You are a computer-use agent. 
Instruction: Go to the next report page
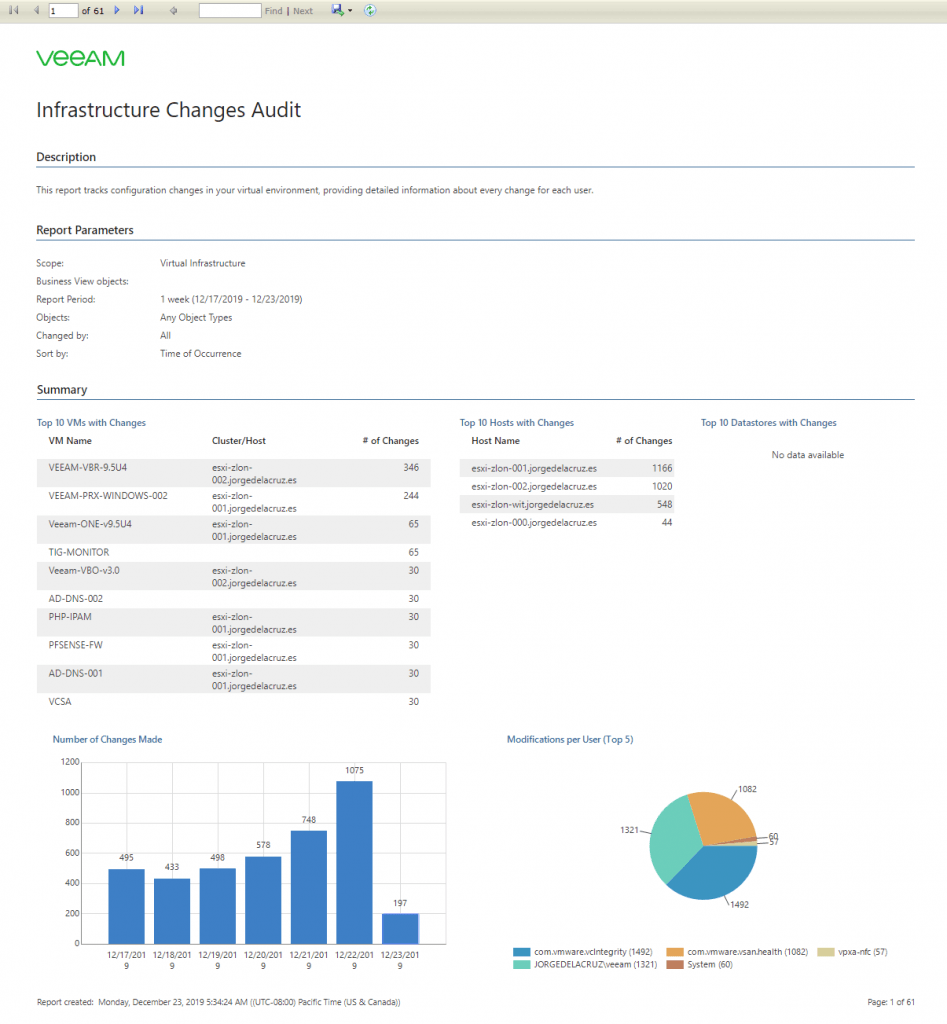(117, 10)
